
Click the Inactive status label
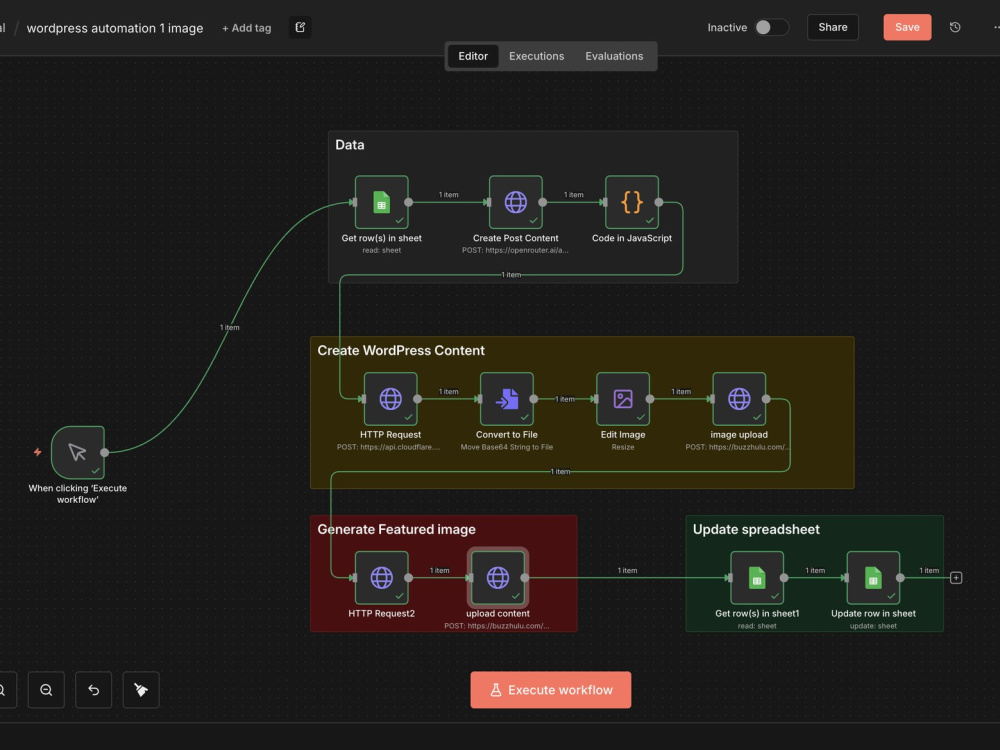[726, 27]
